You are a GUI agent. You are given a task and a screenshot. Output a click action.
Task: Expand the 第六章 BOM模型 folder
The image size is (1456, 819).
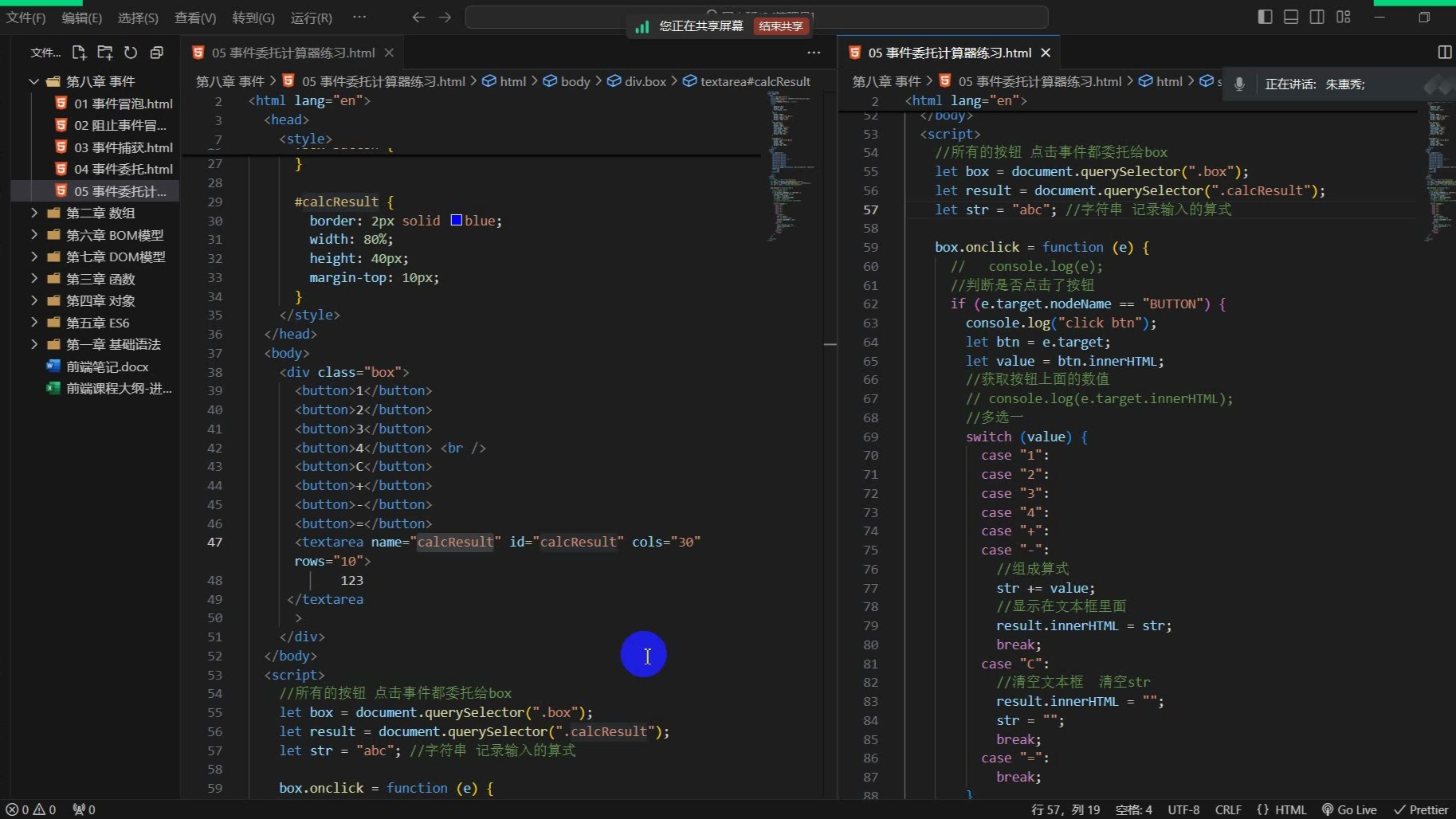pos(95,235)
